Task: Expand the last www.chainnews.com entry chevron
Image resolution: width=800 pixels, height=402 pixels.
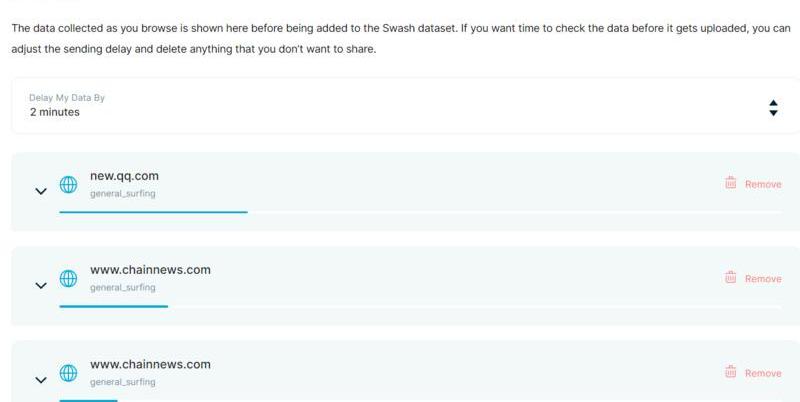Action: click(x=41, y=380)
